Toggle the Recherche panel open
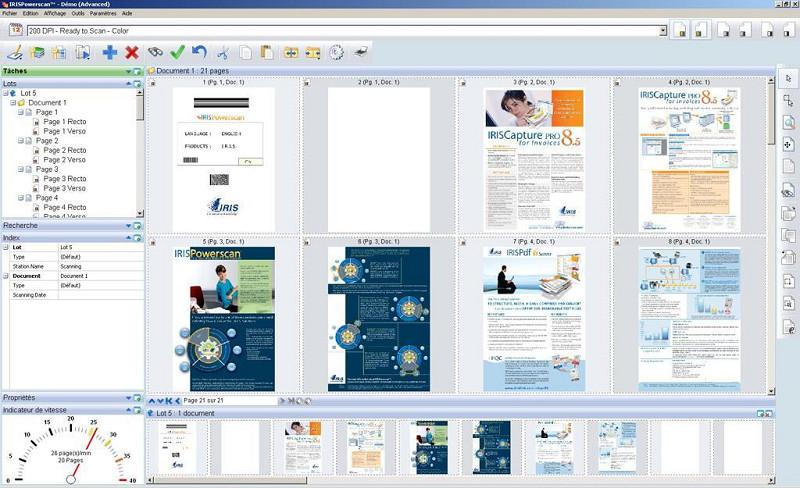The height and width of the screenshot is (488, 800). click(x=129, y=226)
